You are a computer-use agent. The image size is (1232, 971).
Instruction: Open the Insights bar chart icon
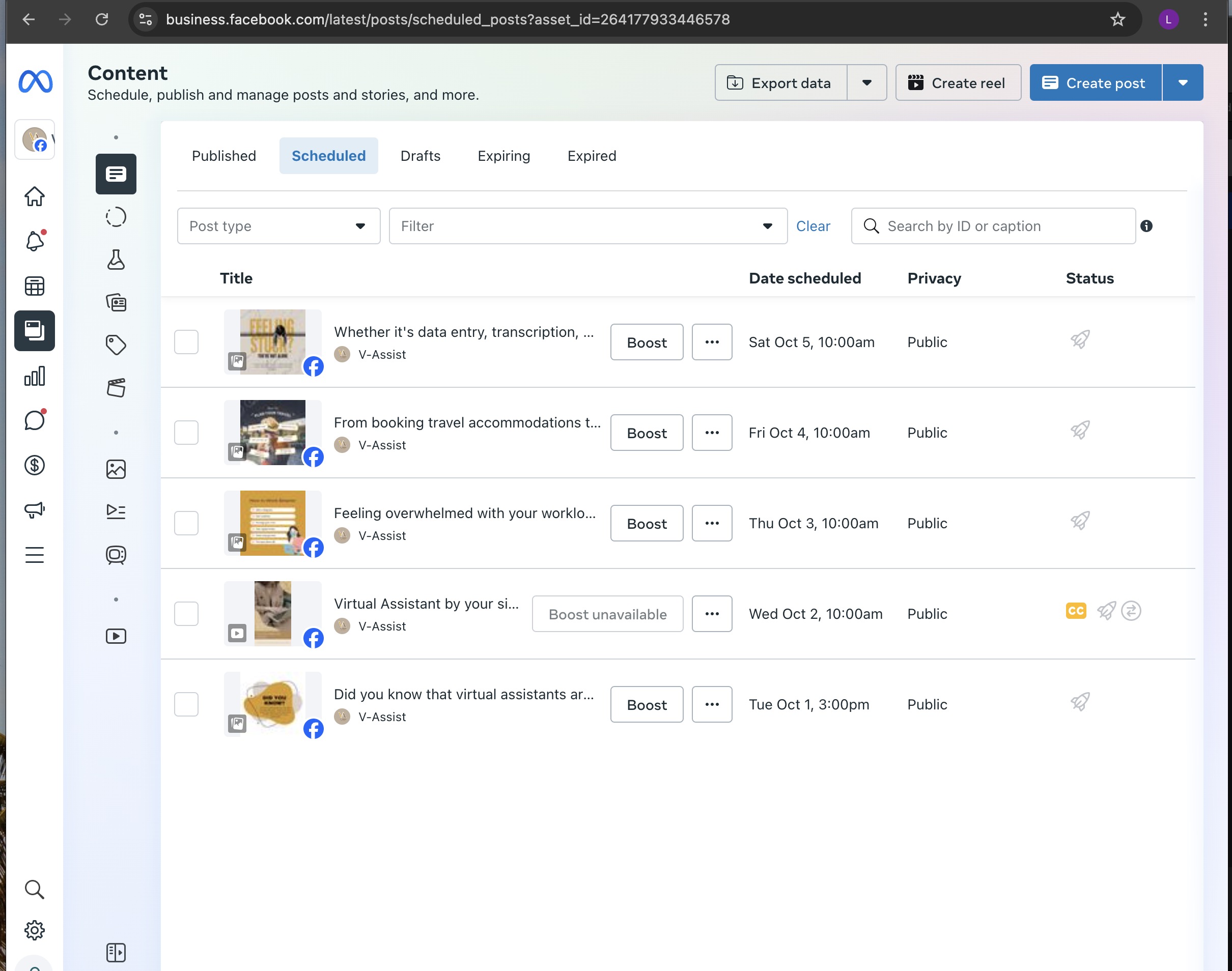35,376
